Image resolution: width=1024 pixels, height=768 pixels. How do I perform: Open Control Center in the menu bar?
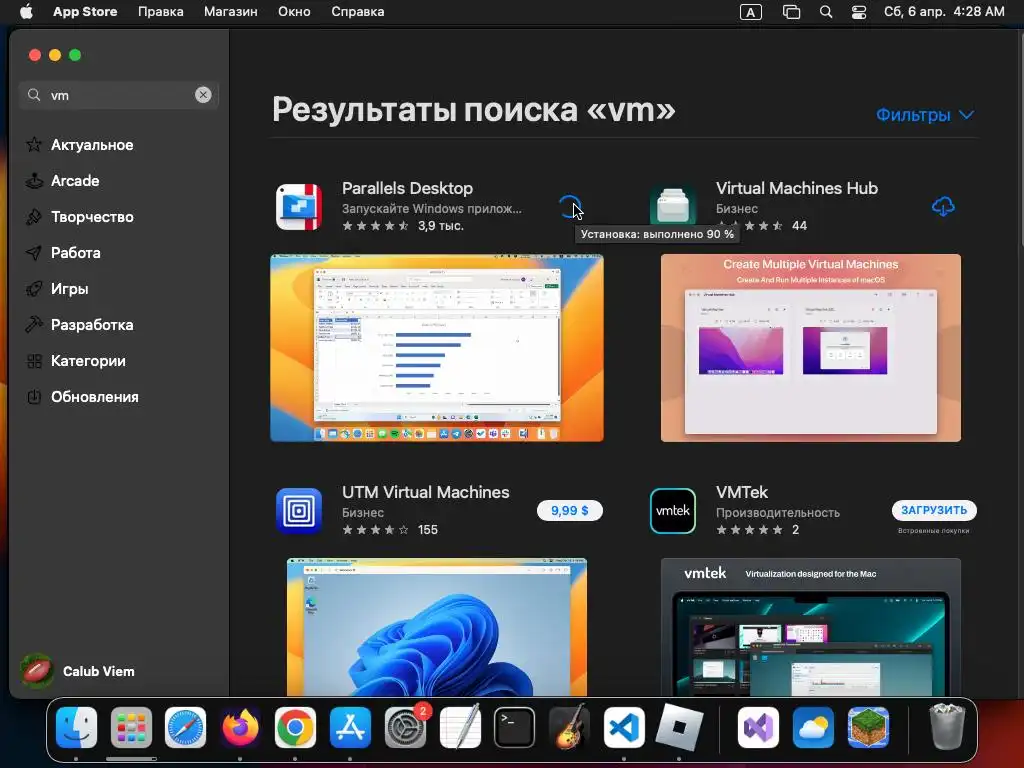tap(859, 12)
